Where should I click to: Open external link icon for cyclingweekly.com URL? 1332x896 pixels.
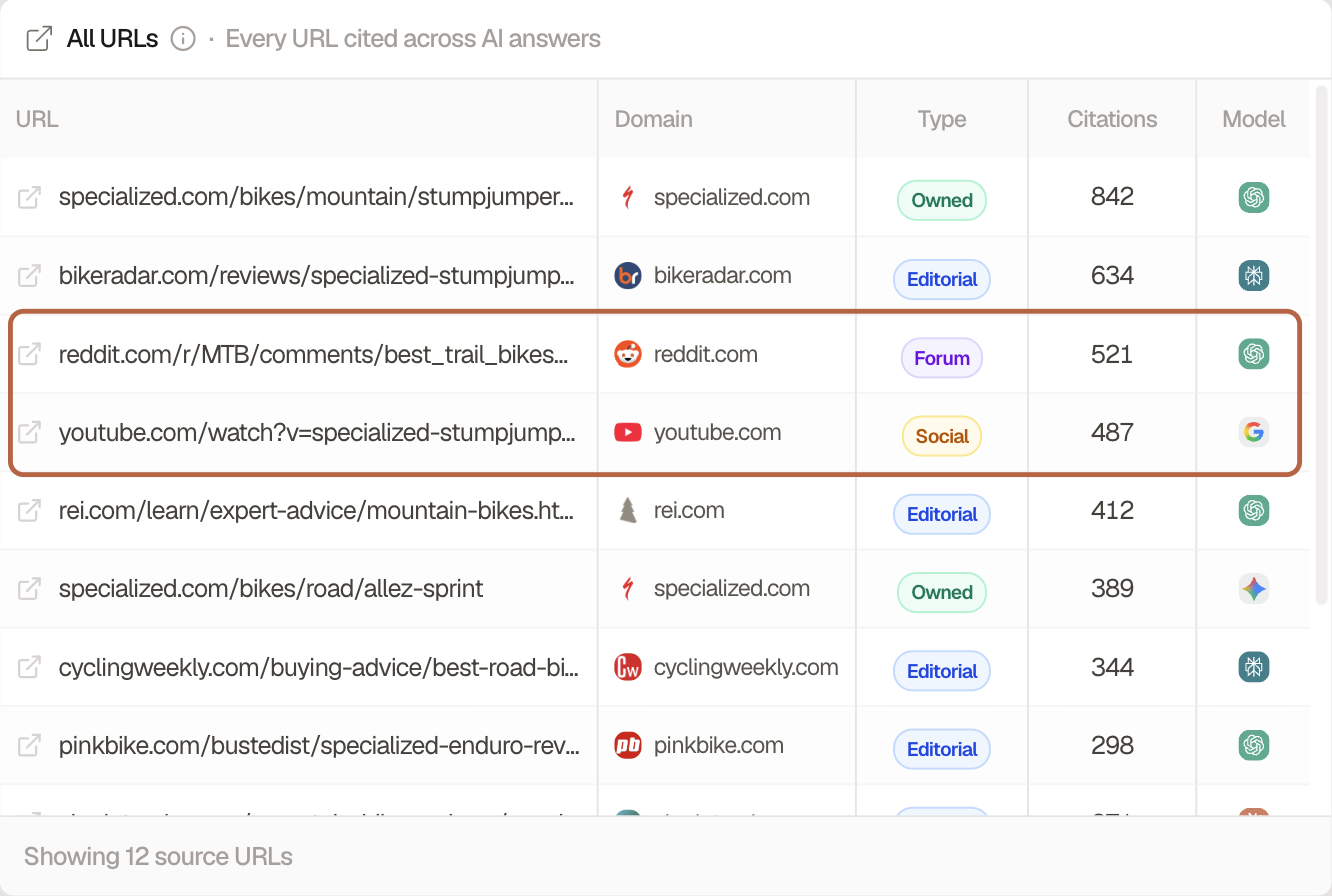coord(30,667)
